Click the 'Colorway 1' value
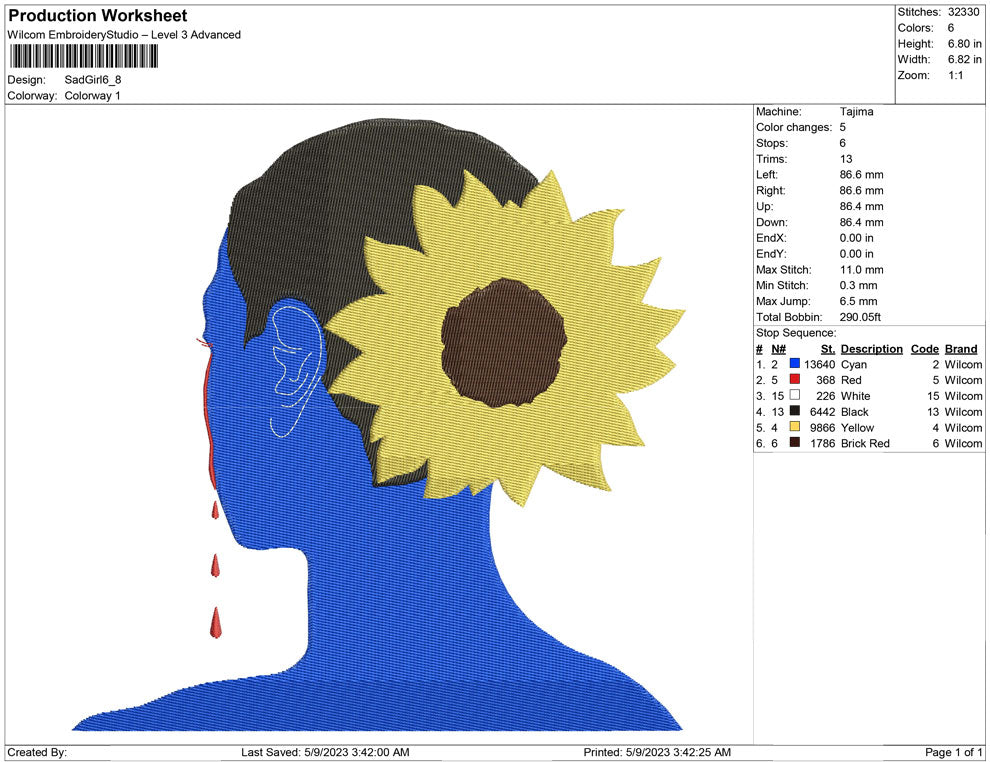This screenshot has height=762, width=990. (x=92, y=95)
